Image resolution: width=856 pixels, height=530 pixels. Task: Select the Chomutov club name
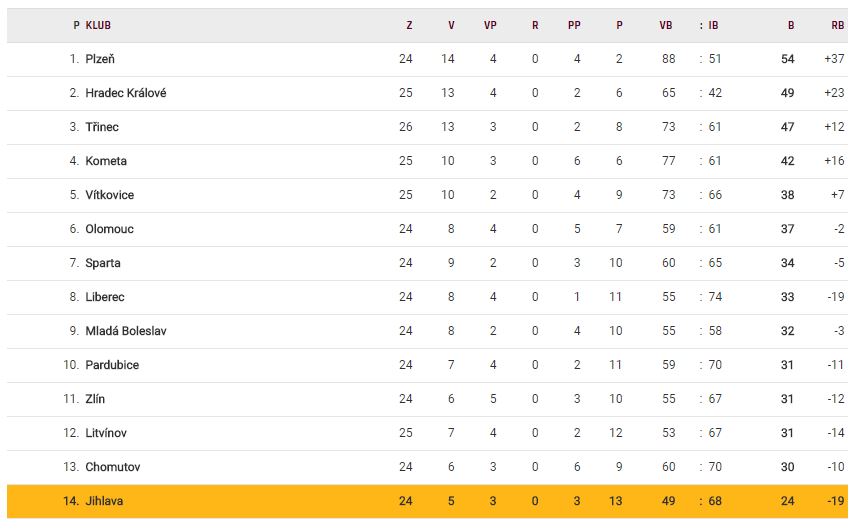click(x=113, y=467)
